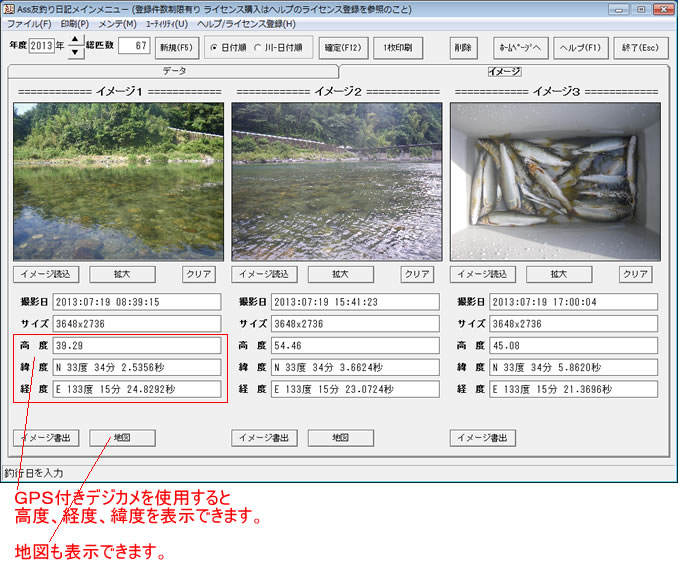Click the year increment up arrow
The width and height of the screenshot is (689, 573).
tap(75, 41)
